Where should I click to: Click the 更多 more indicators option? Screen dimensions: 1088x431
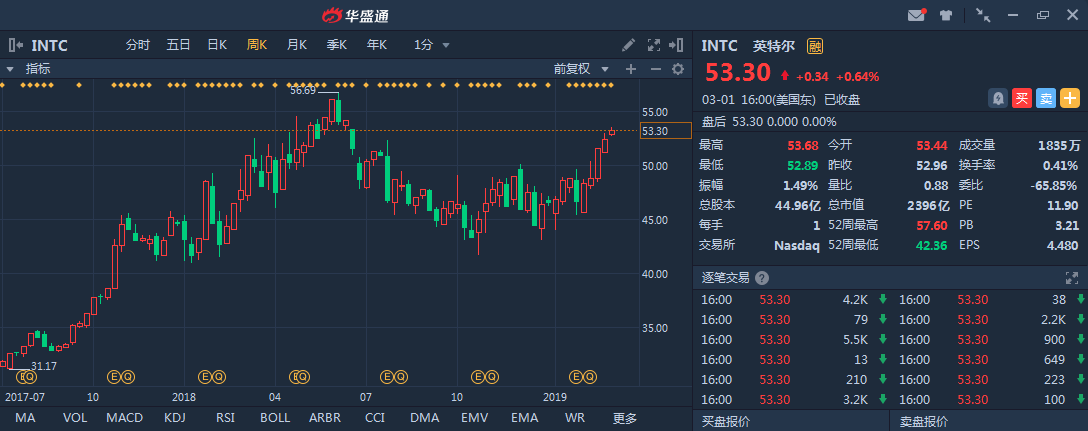pyautogui.click(x=625, y=417)
